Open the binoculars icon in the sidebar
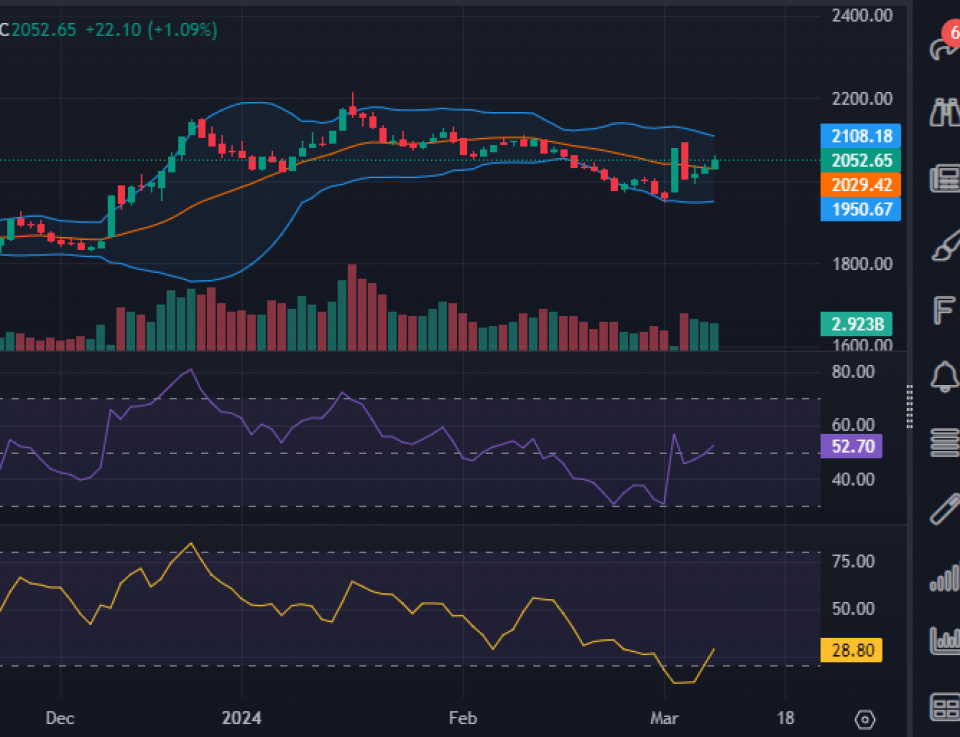The width and height of the screenshot is (960, 737). point(944,113)
